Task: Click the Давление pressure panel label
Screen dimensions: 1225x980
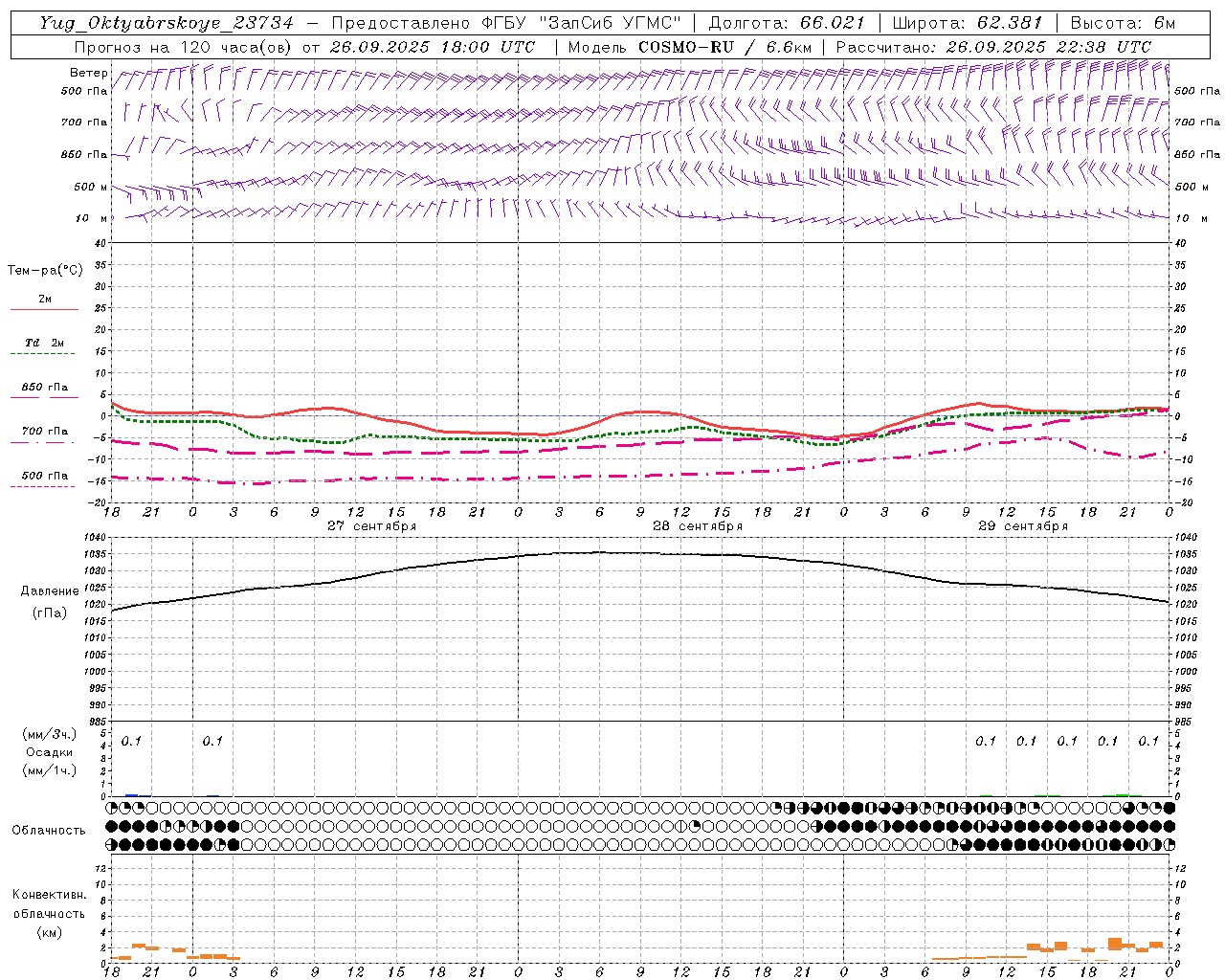Action: pos(50,591)
